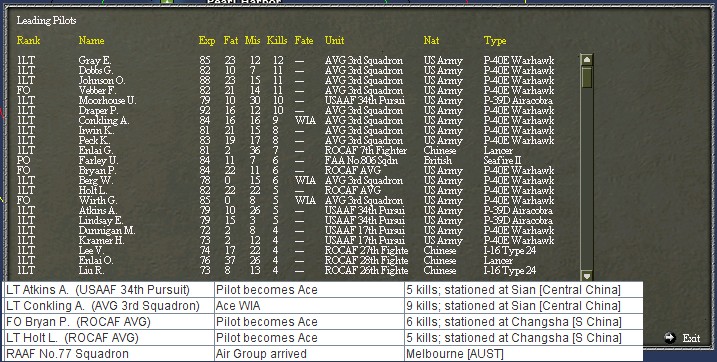Sort by the Type column header

(x=495, y=41)
